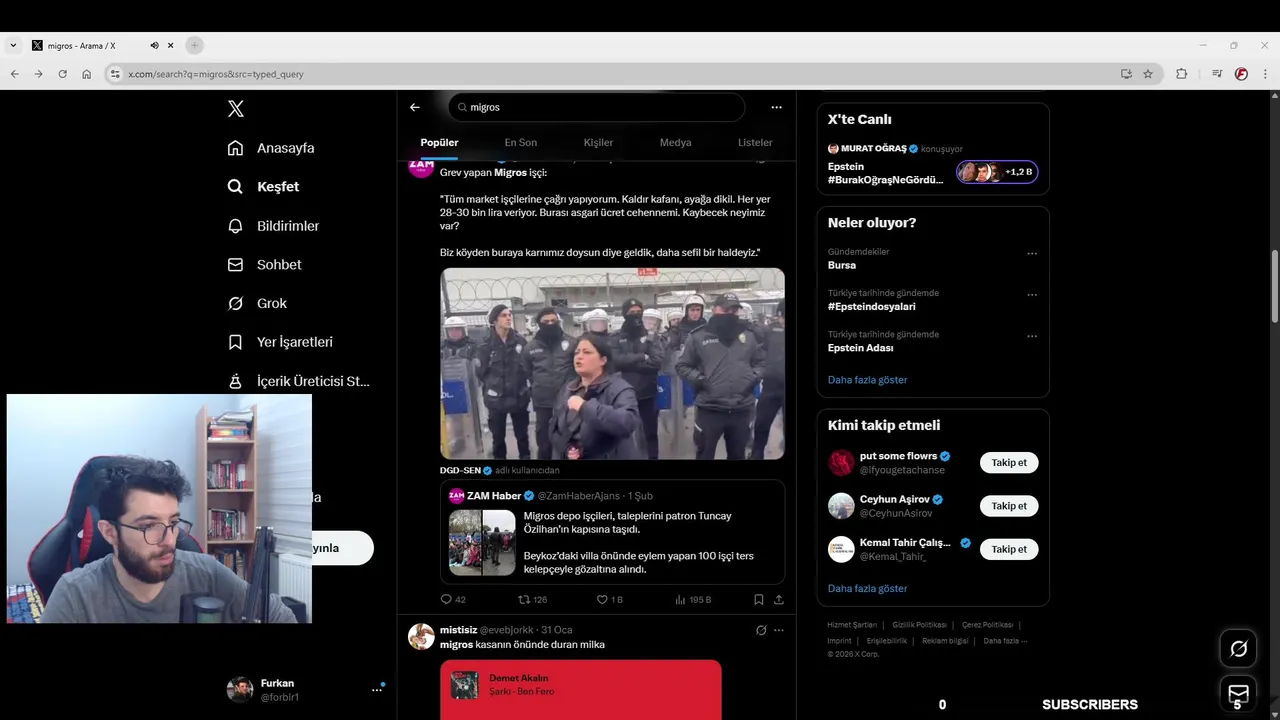Click the X logo in sidebar

pos(235,109)
